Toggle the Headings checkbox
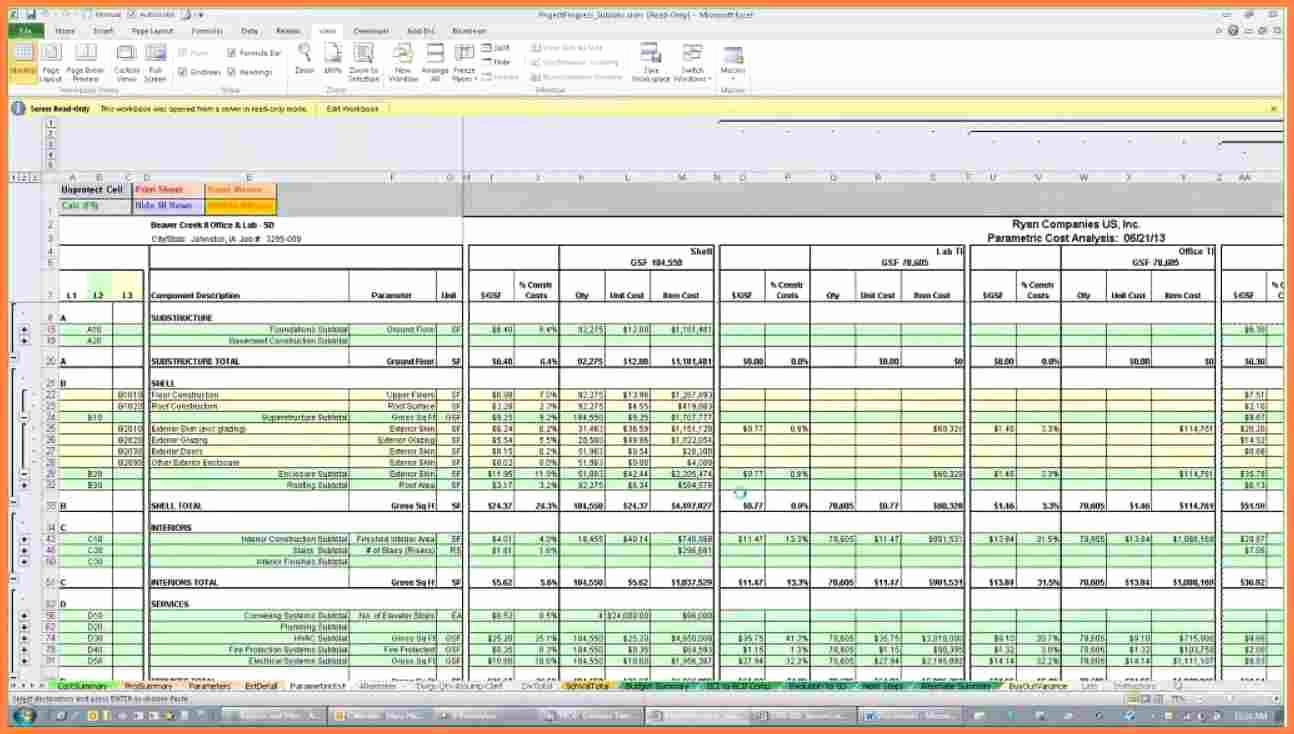Image resolution: width=1294 pixels, height=734 pixels. click(x=232, y=72)
